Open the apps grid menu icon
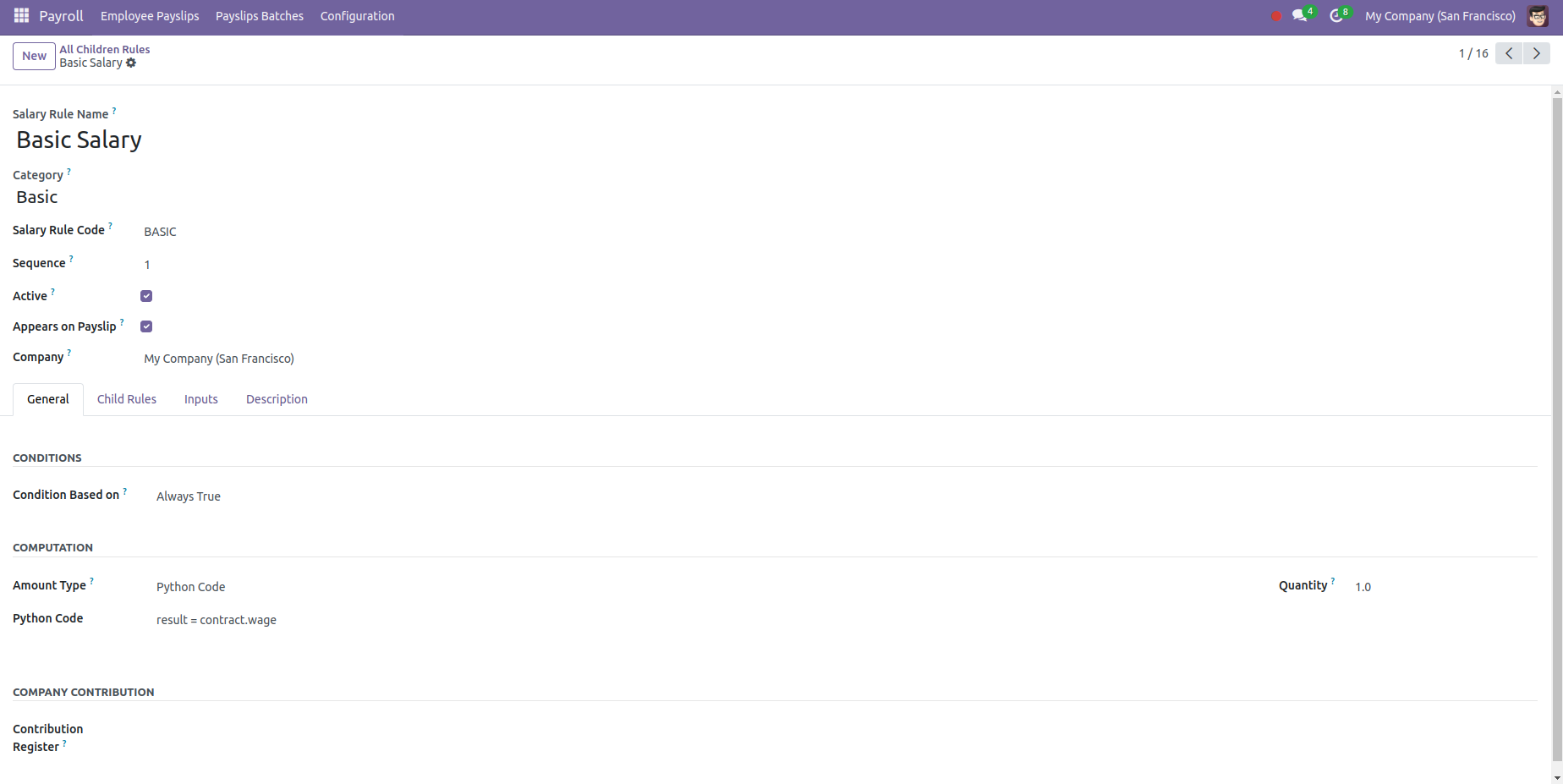Viewport: 1563px width, 784px height. point(22,15)
